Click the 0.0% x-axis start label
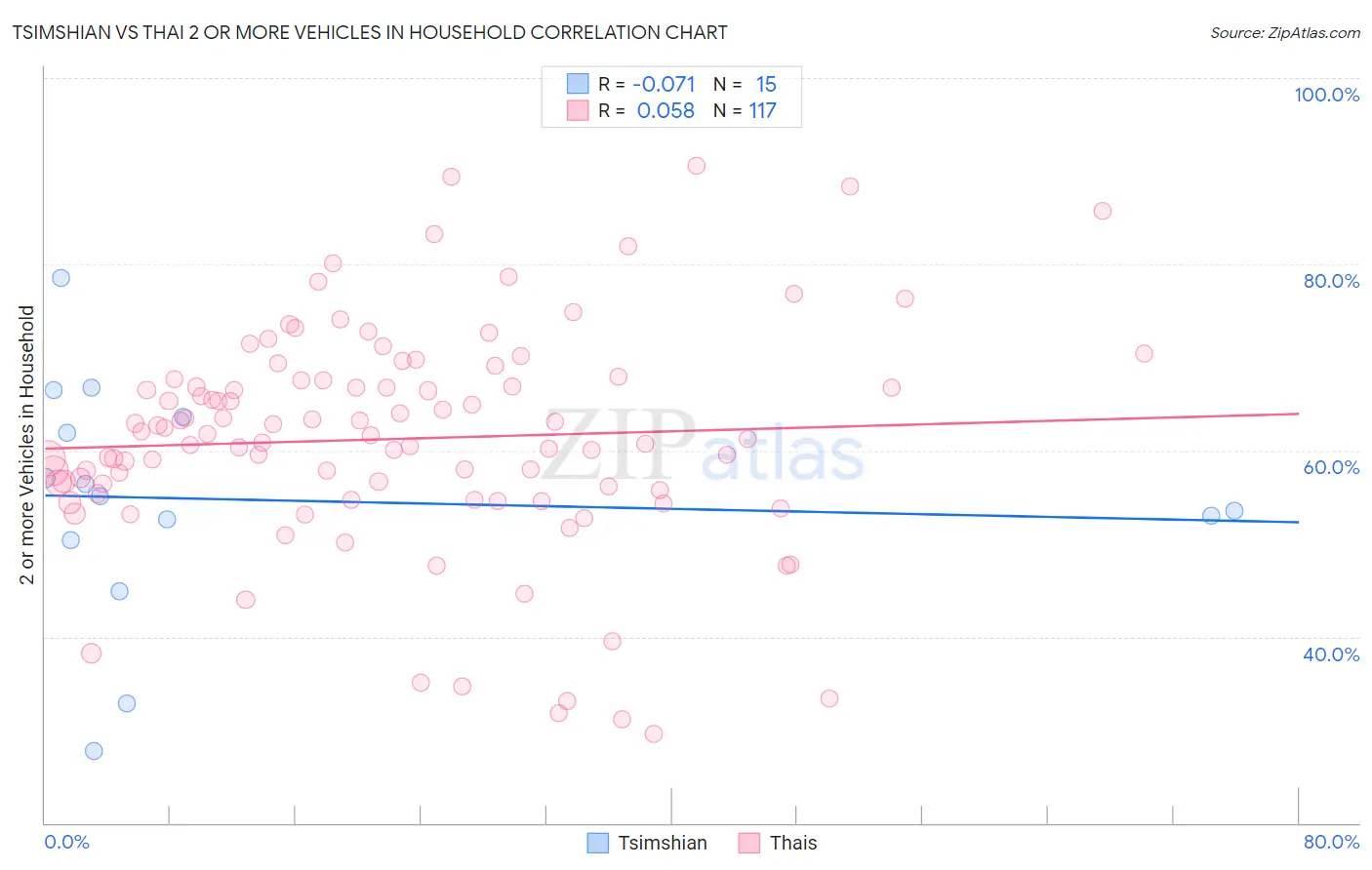Image resolution: width=1372 pixels, height=870 pixels. (x=66, y=842)
